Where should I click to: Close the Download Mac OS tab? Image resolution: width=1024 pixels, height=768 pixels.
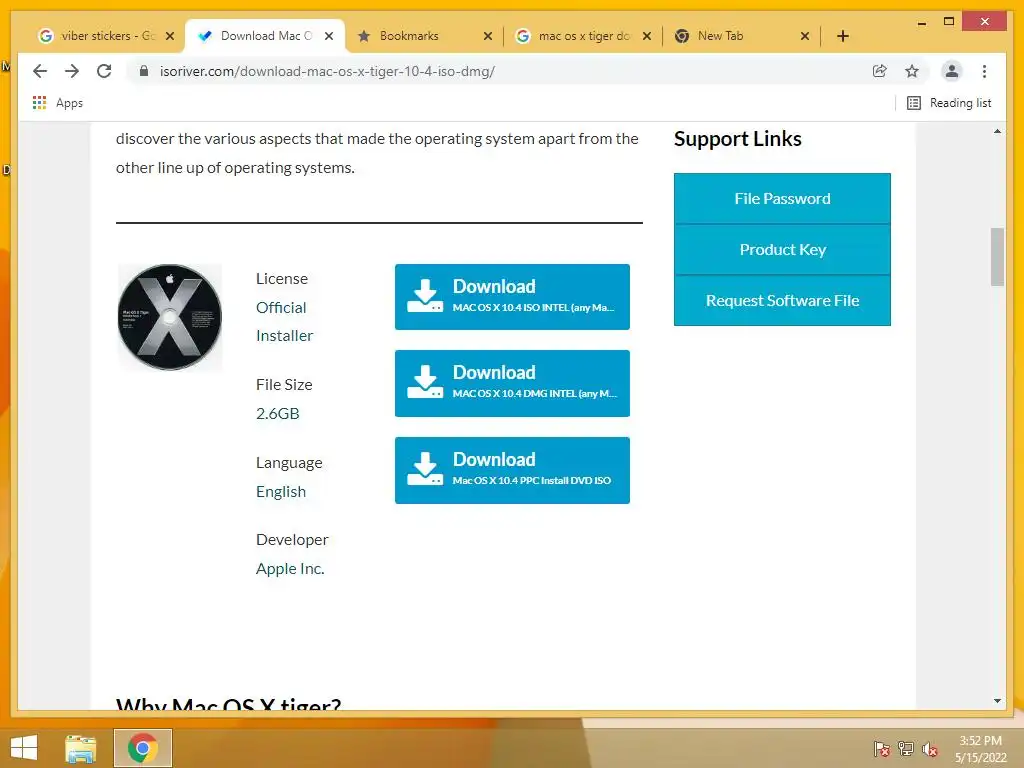329,36
